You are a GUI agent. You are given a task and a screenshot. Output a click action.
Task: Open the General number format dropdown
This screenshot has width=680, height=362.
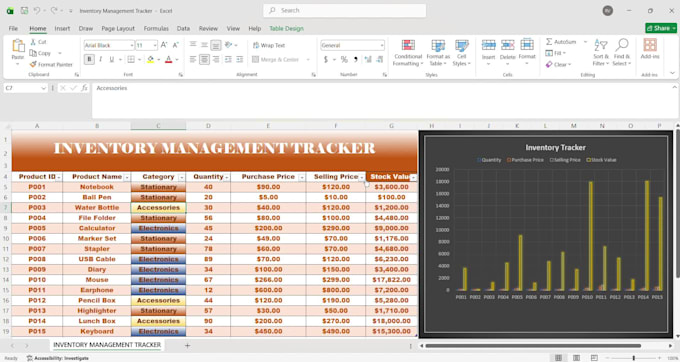[x=382, y=45]
